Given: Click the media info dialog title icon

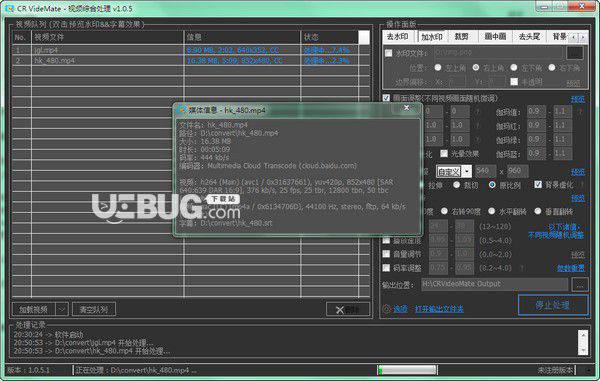Looking at the screenshot, I should point(183,110).
